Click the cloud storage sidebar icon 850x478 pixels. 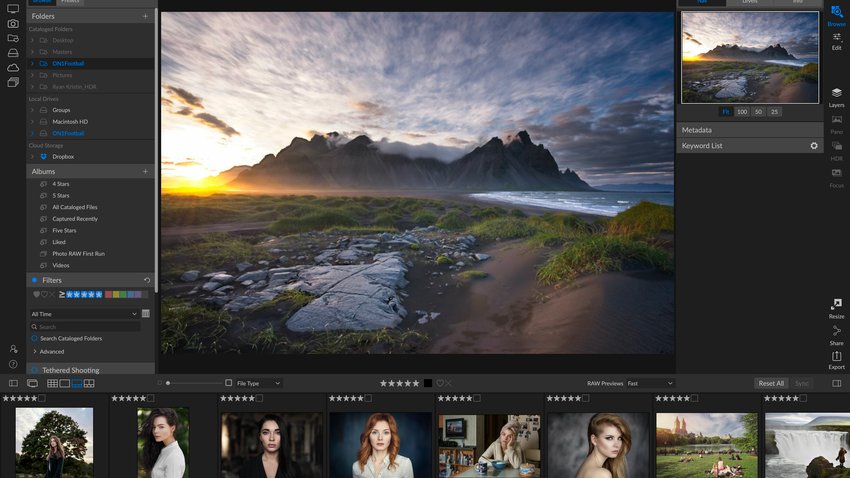pos(13,68)
